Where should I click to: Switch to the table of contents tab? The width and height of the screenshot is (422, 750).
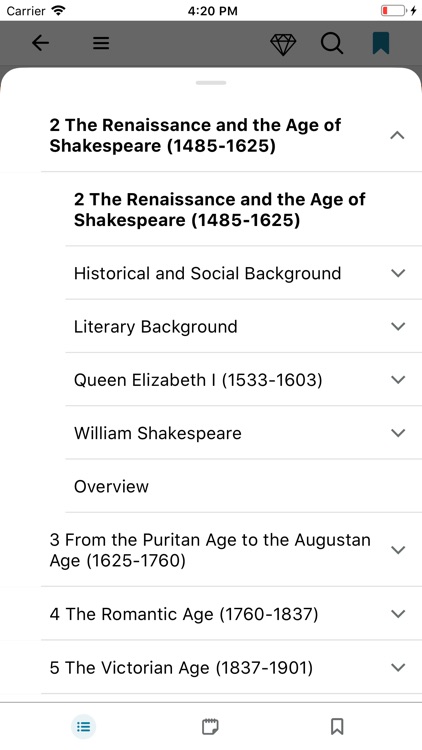[84, 727]
